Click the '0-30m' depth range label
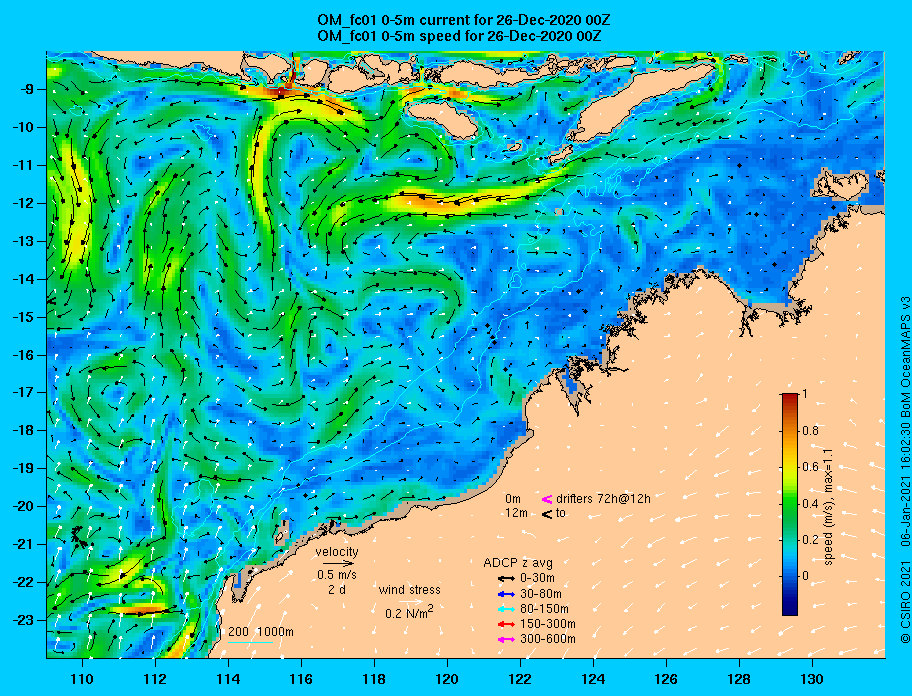The image size is (912, 696). 537,579
